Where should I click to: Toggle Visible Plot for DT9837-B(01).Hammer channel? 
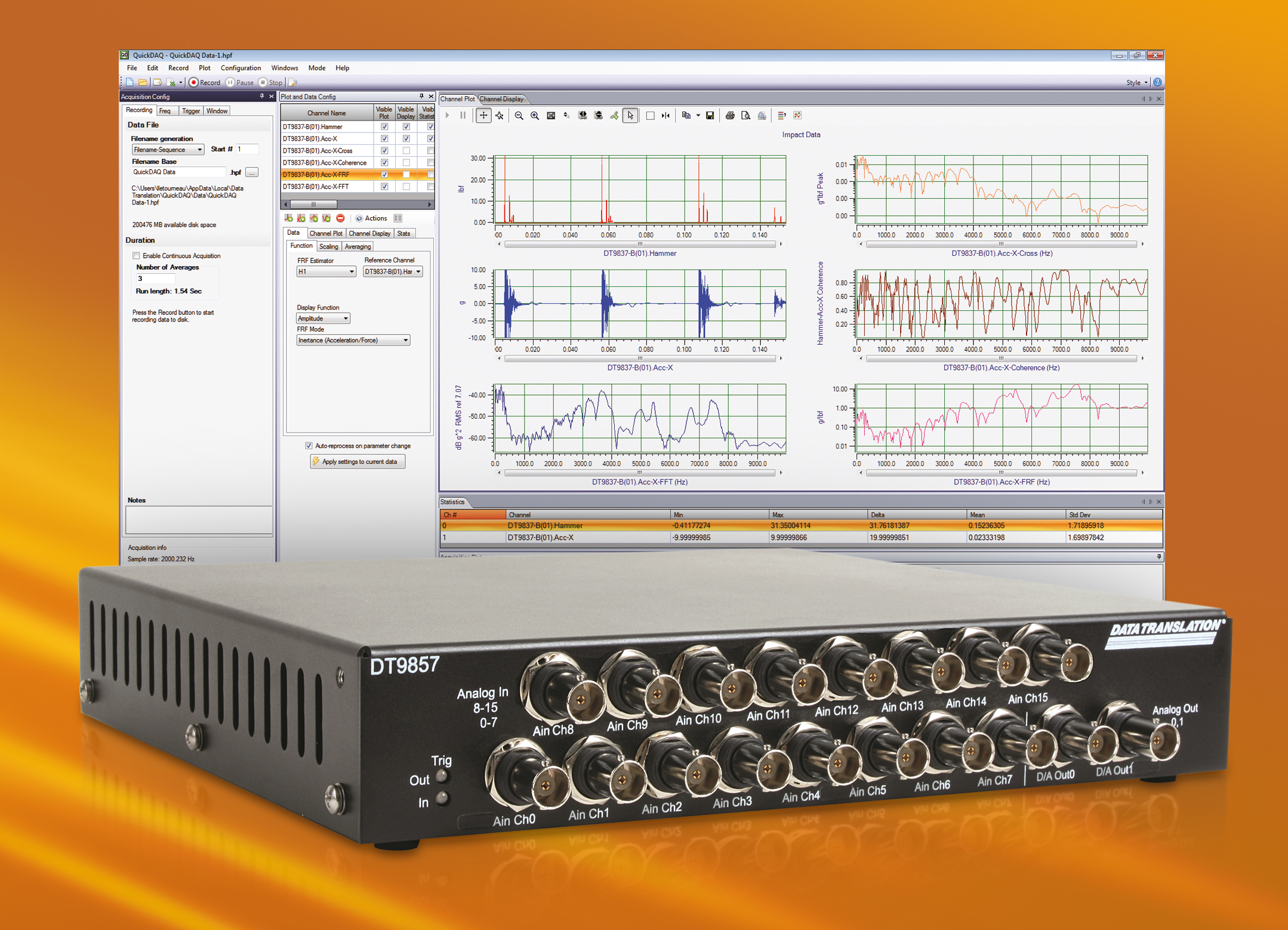384,126
